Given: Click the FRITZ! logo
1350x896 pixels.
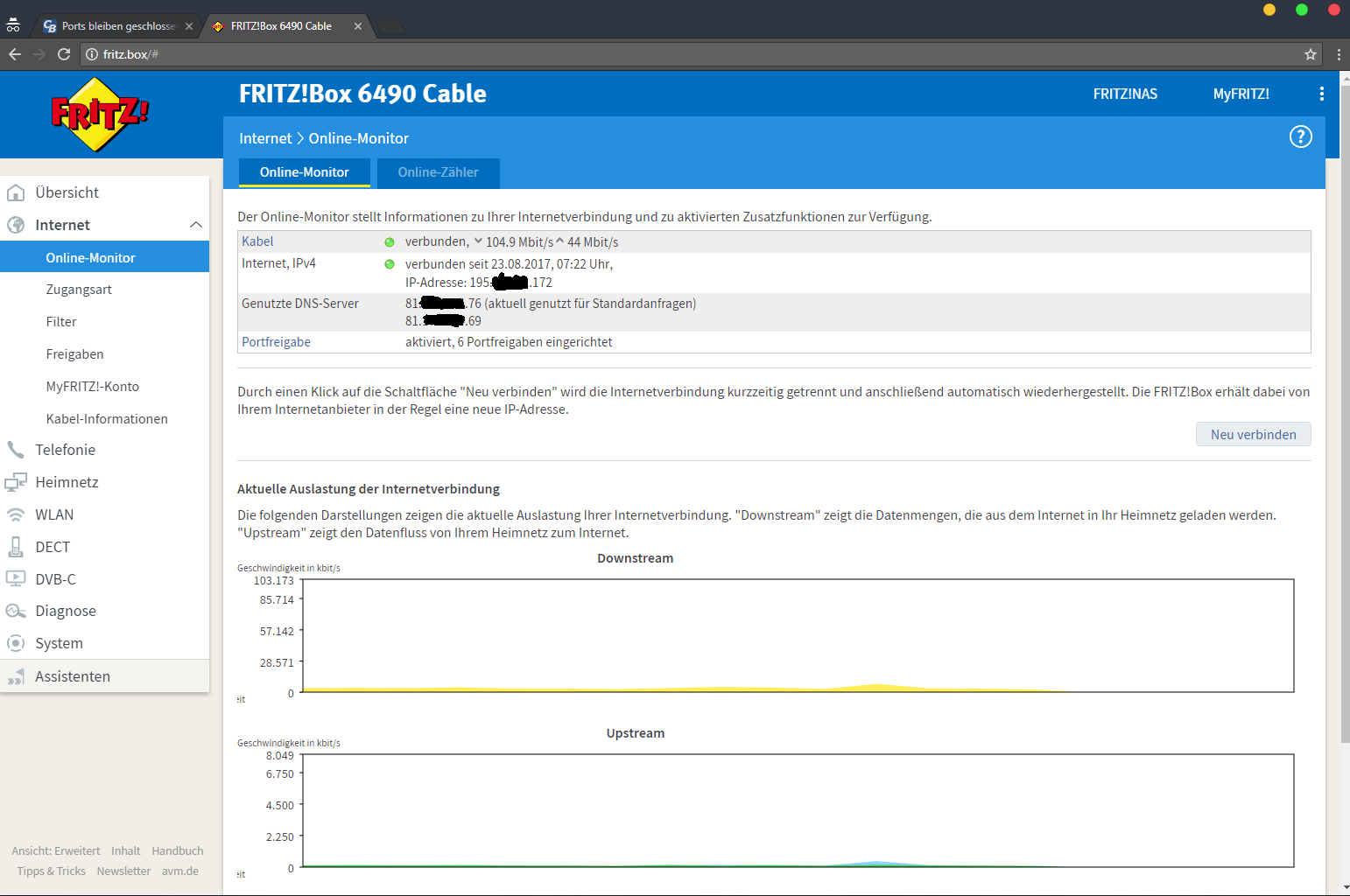Looking at the screenshot, I should point(100,115).
